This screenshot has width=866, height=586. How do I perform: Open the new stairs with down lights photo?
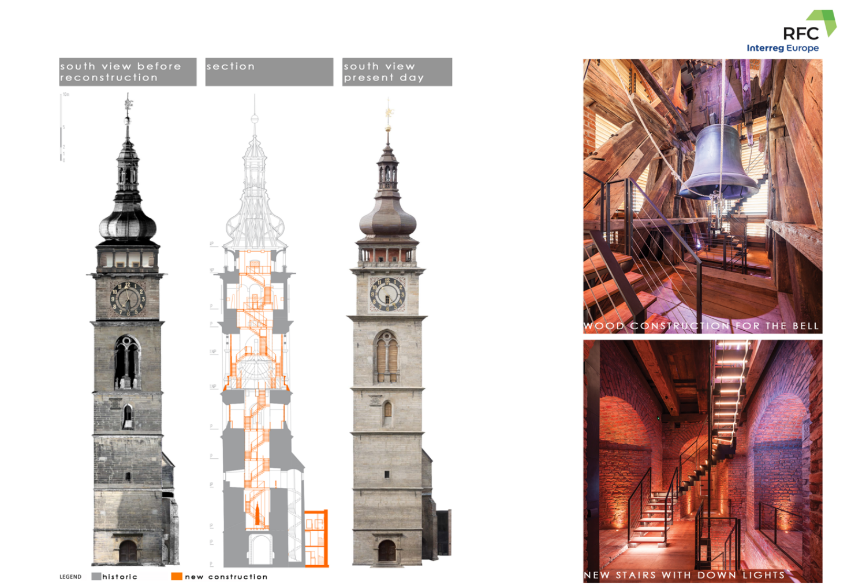coord(702,450)
